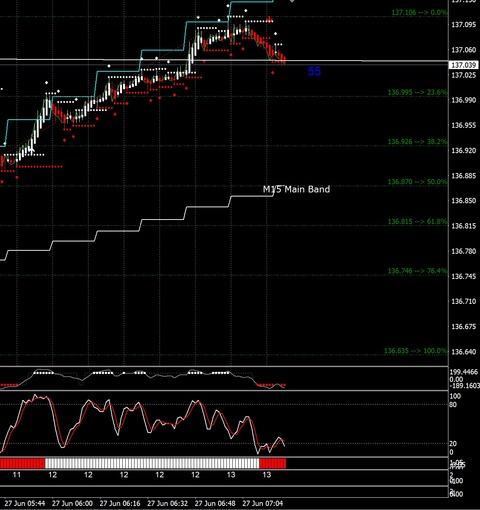Screen dimensions: 480x510
Task: Click indicator scale value -189.1603
Action: (x=464, y=386)
